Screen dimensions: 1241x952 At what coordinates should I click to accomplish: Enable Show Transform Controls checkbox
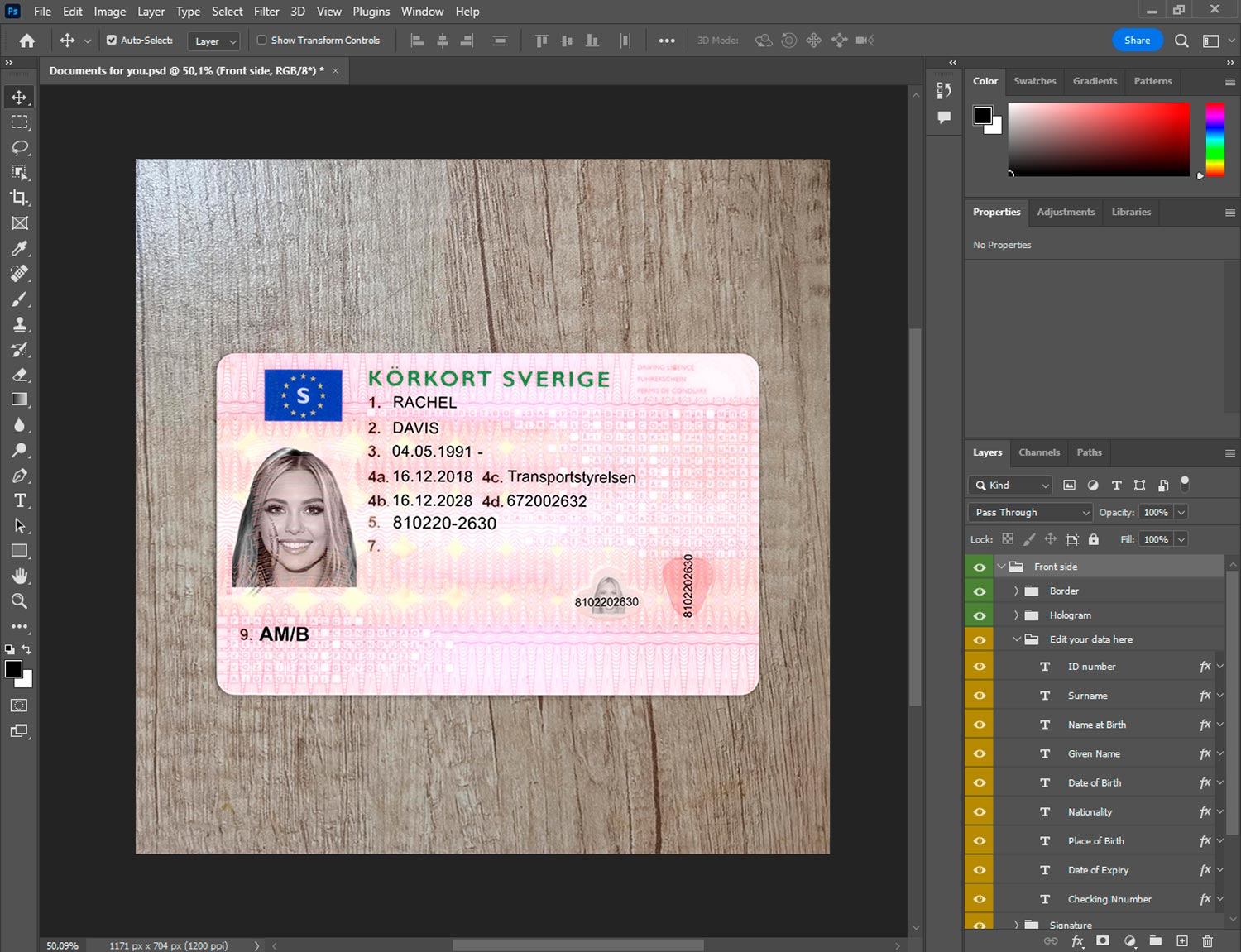tap(261, 40)
